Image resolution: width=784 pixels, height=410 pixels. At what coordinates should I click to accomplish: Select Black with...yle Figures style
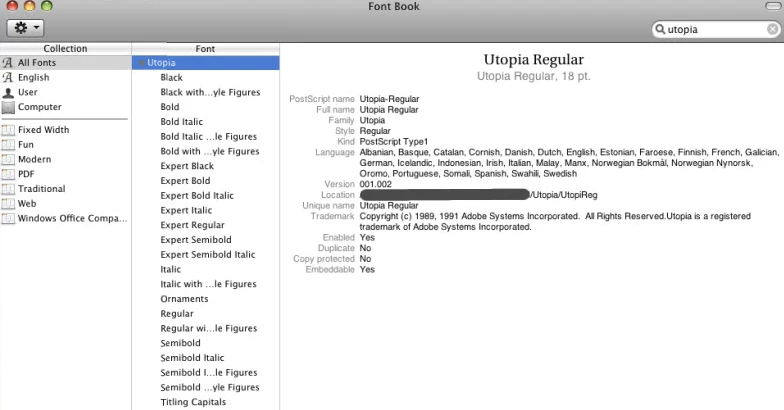[x=210, y=92]
